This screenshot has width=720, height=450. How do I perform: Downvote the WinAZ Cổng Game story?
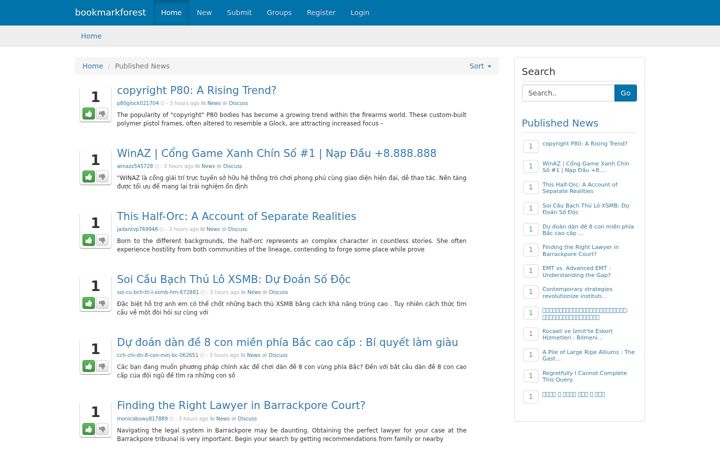102,177
